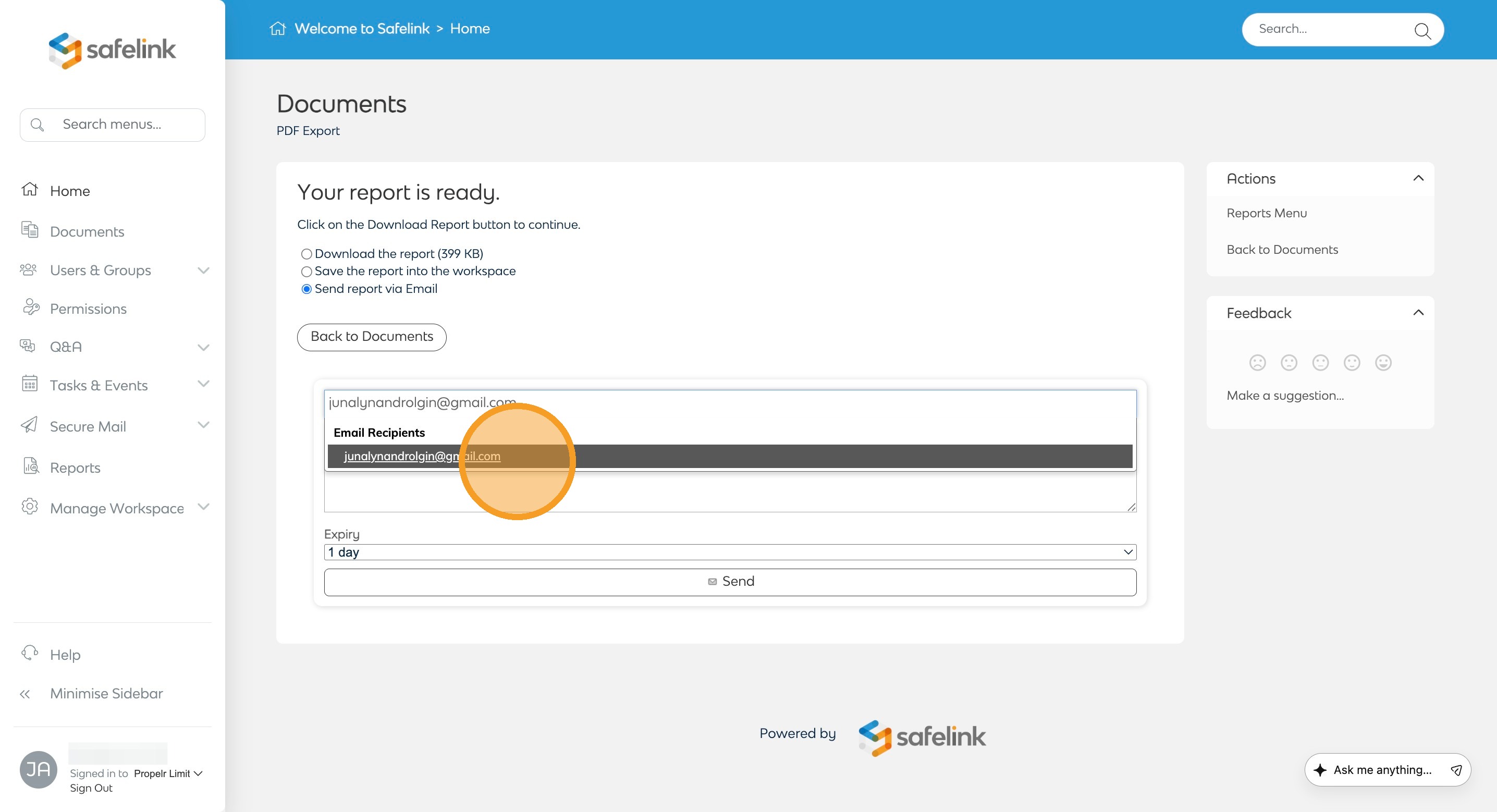
Task: Select Download the report radio button
Action: coord(306,254)
